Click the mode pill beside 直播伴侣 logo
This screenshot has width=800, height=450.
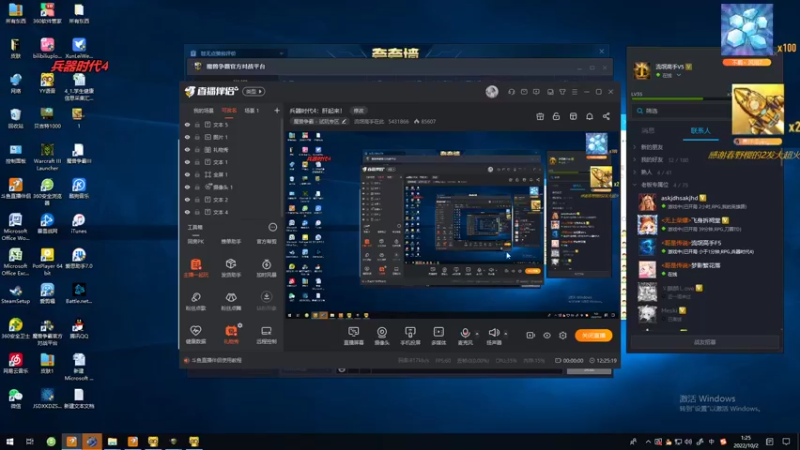click(254, 91)
